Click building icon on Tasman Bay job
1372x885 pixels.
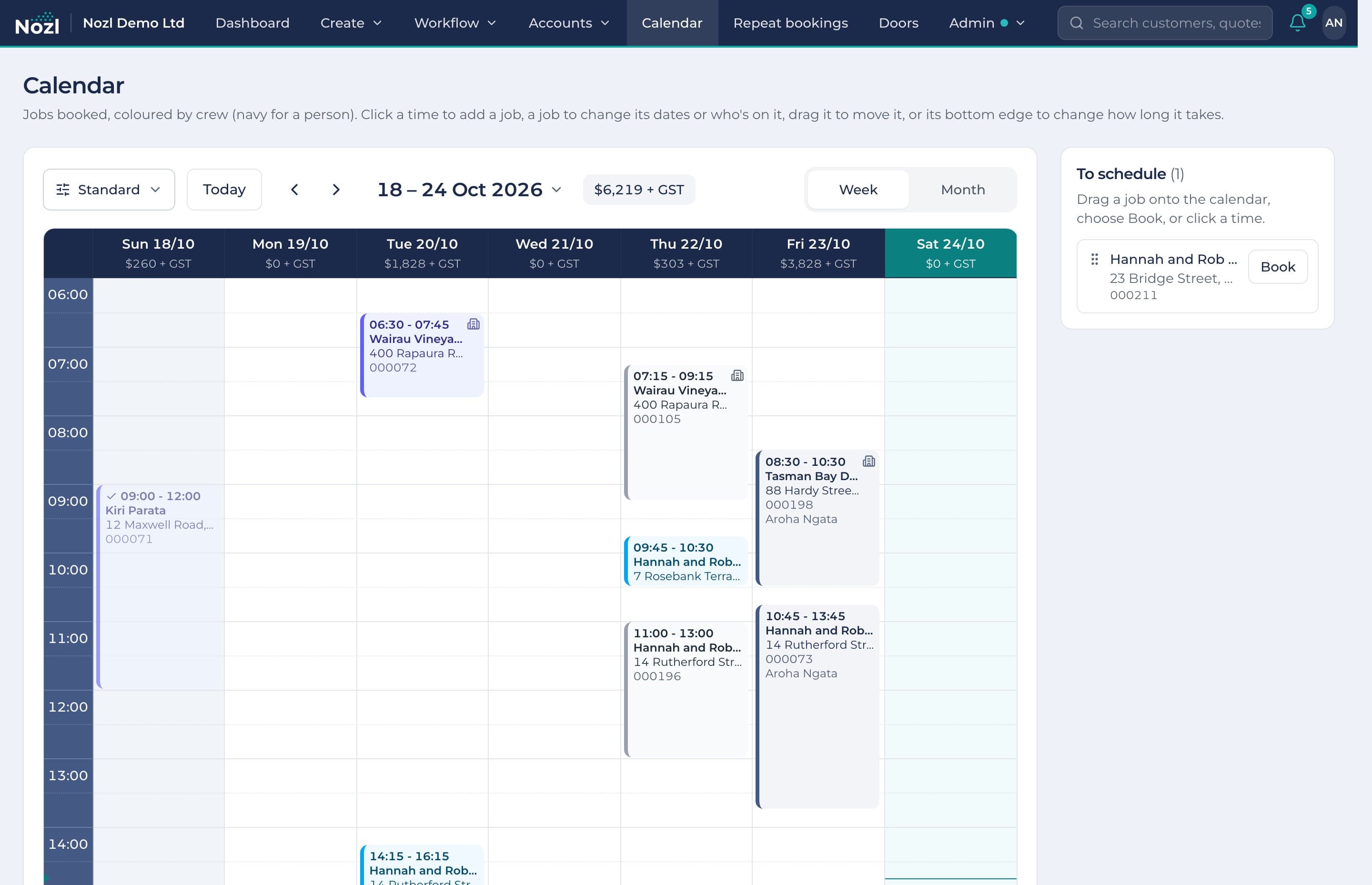868,462
